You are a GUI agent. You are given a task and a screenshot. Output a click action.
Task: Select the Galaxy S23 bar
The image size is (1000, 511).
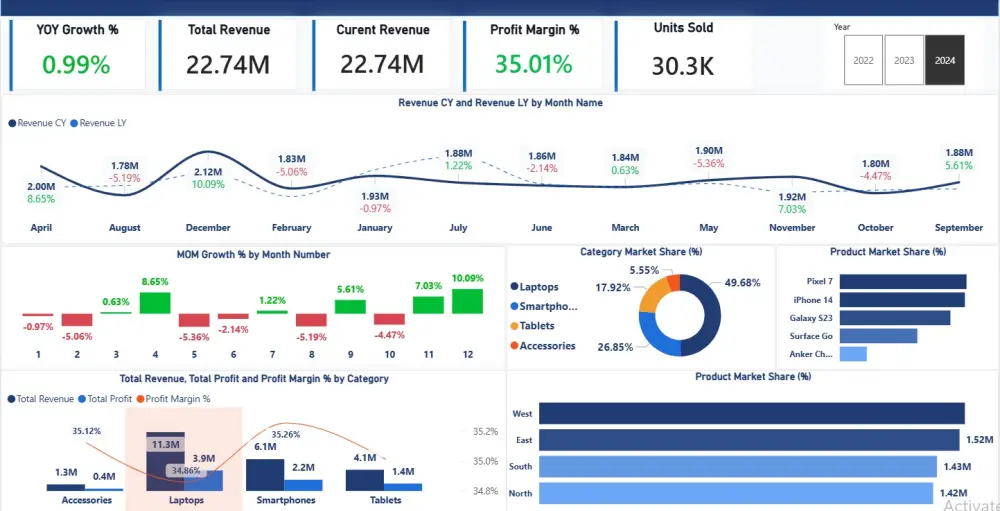(895, 318)
